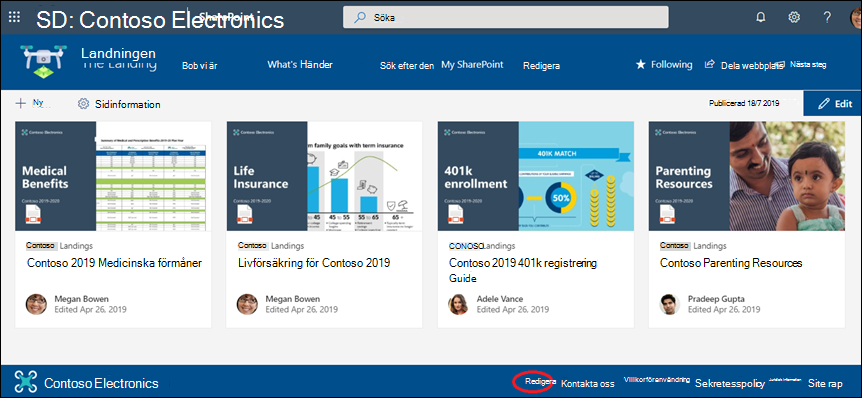The height and width of the screenshot is (398, 862).
Task: Open Sök efter den navigation item
Action: tap(407, 65)
